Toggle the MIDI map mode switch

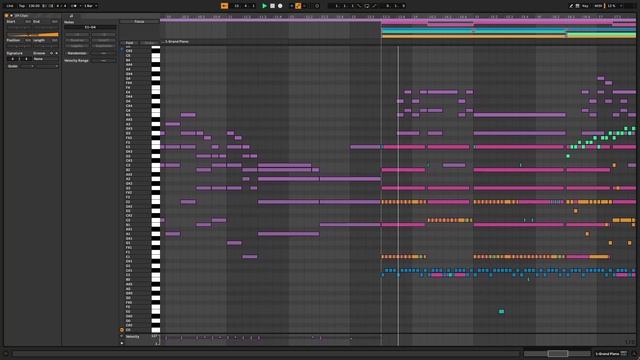tap(598, 6)
